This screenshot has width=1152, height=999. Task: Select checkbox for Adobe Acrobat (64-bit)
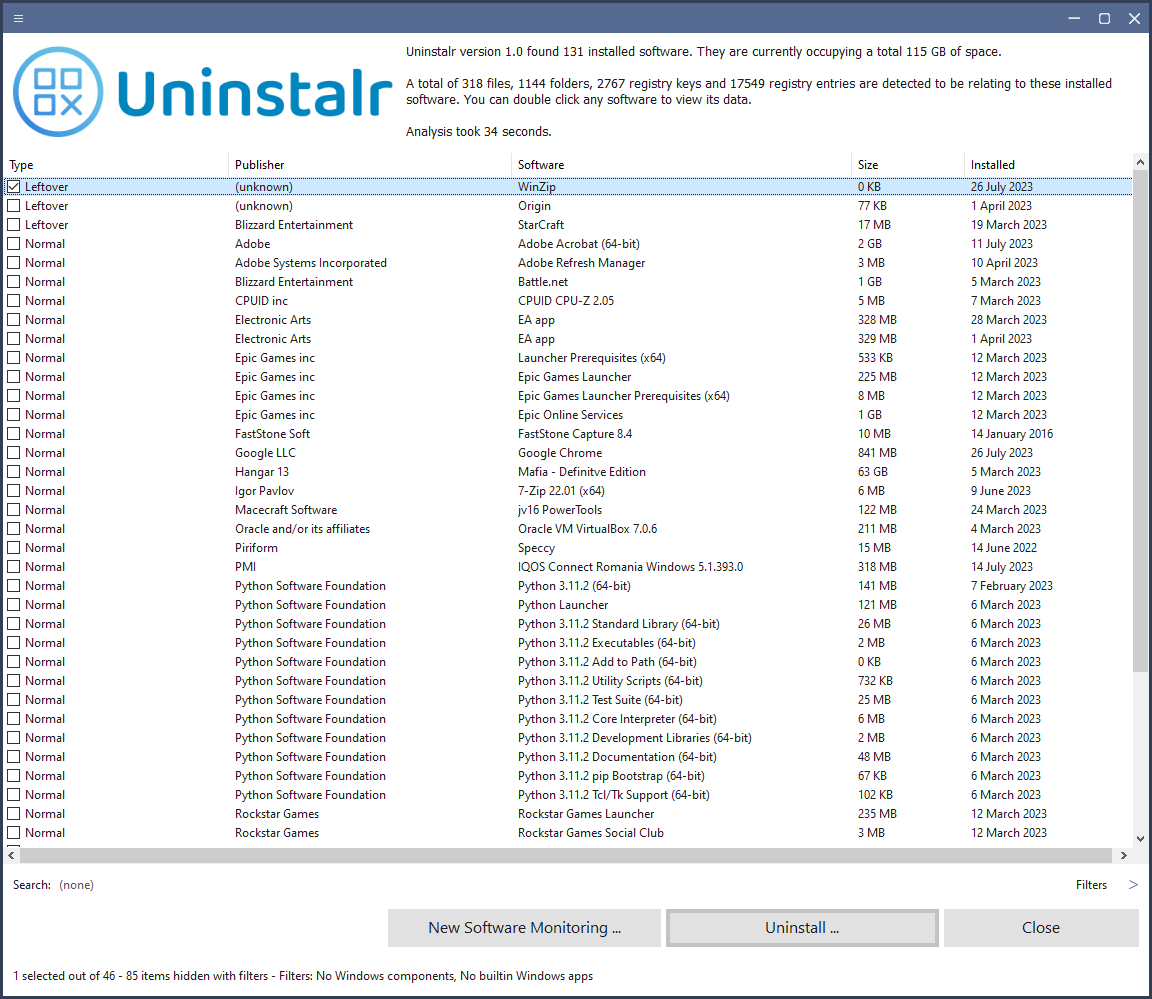pyautogui.click(x=14, y=244)
